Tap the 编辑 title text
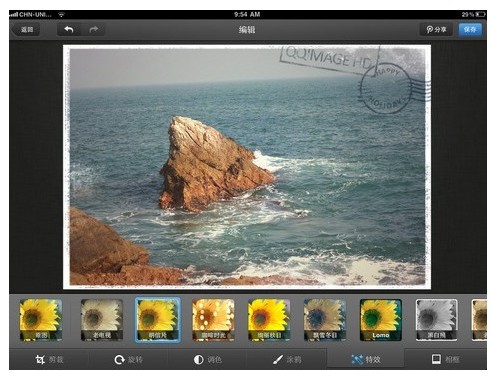 pos(247,30)
